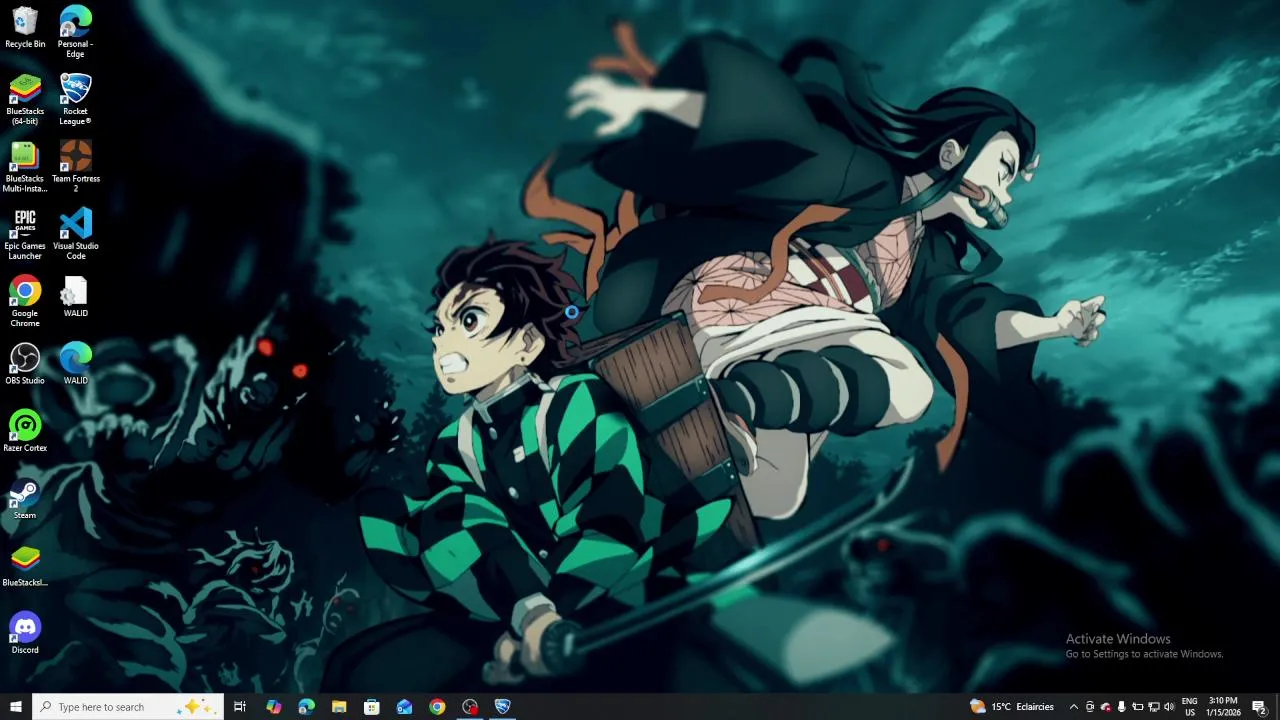Select Epic Games Launcher desktop icon
The width and height of the screenshot is (1280, 720).
(x=25, y=235)
